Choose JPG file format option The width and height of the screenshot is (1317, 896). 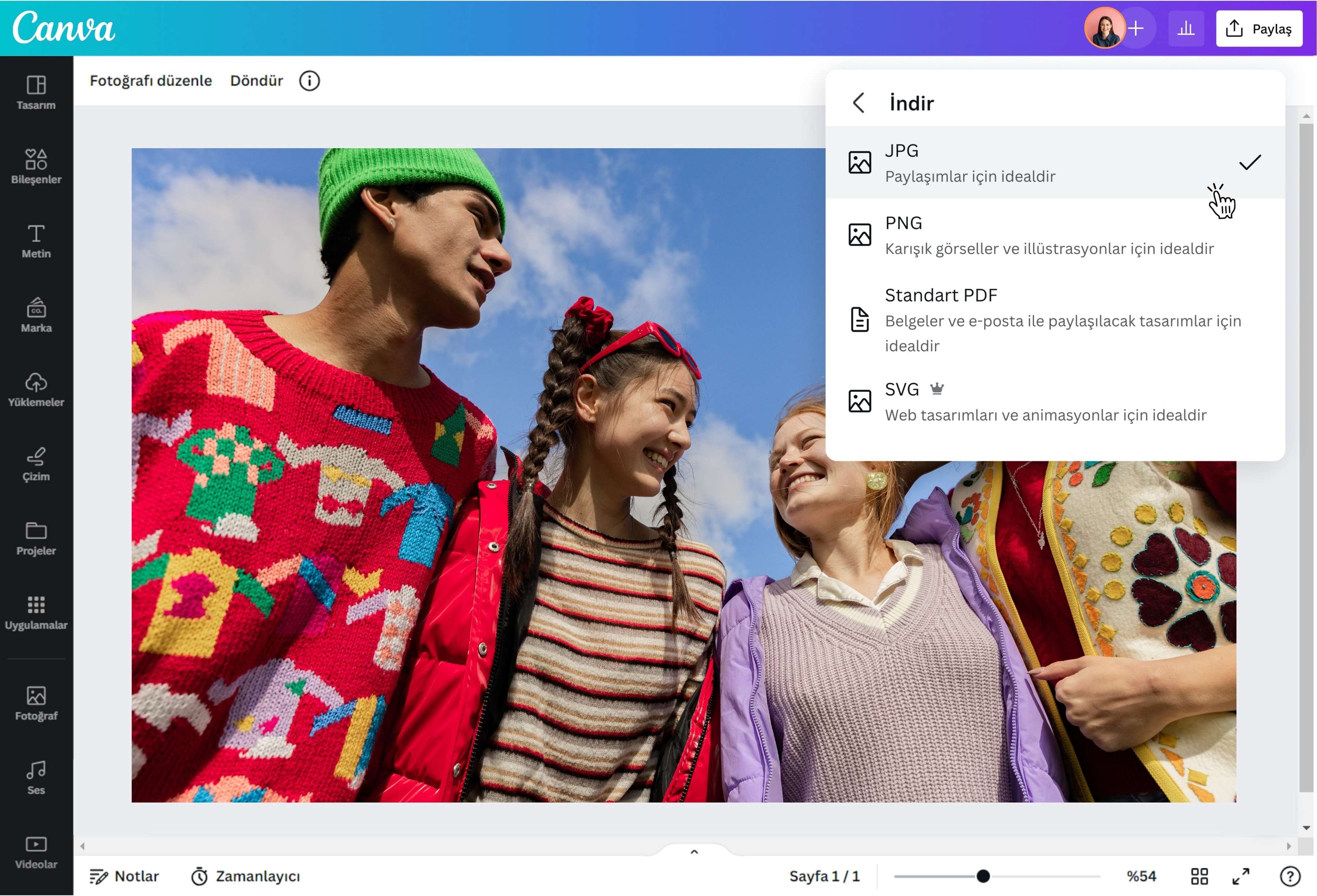[x=1055, y=163]
